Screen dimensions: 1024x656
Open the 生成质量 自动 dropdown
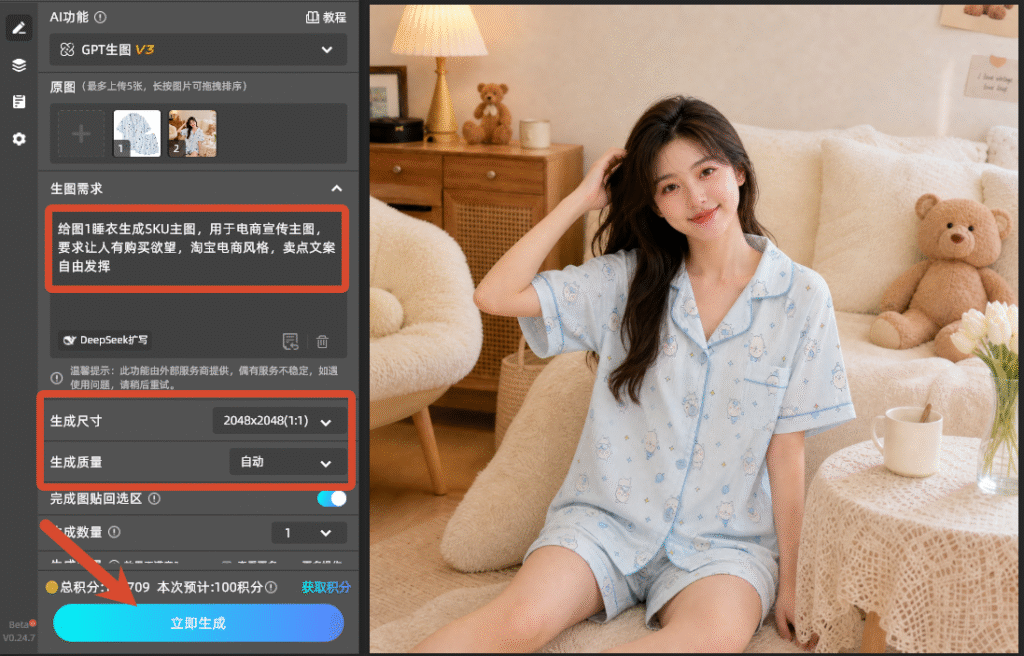288,462
